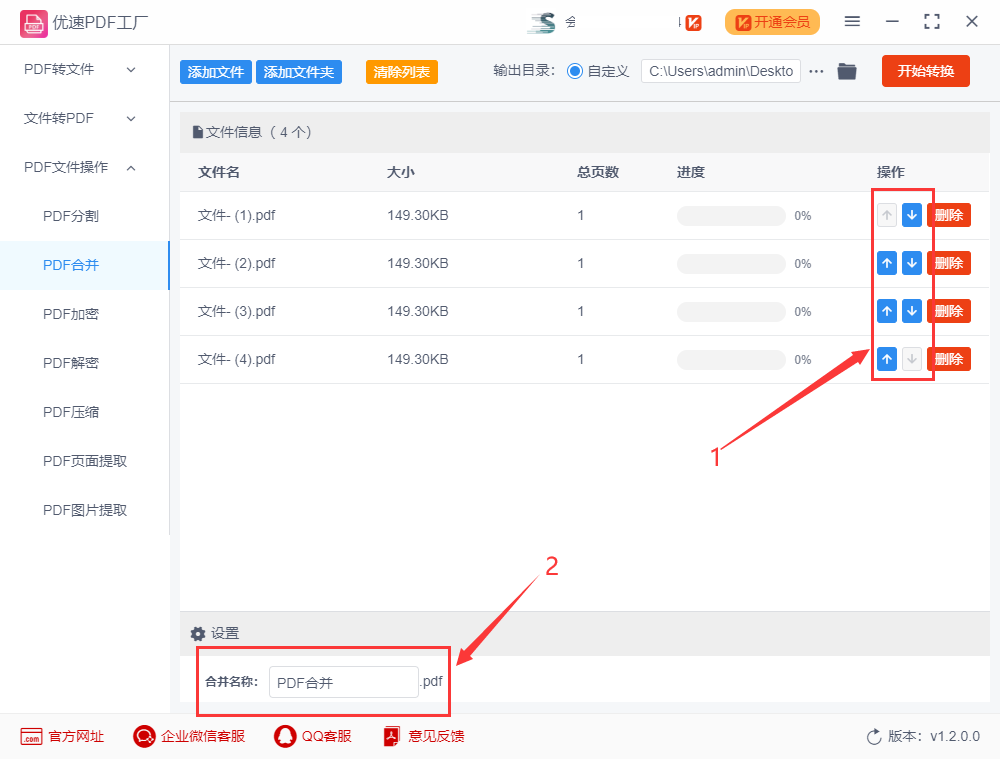Click progress bar of 文件- (2).pdf
The height and width of the screenshot is (760, 1000).
tap(732, 263)
